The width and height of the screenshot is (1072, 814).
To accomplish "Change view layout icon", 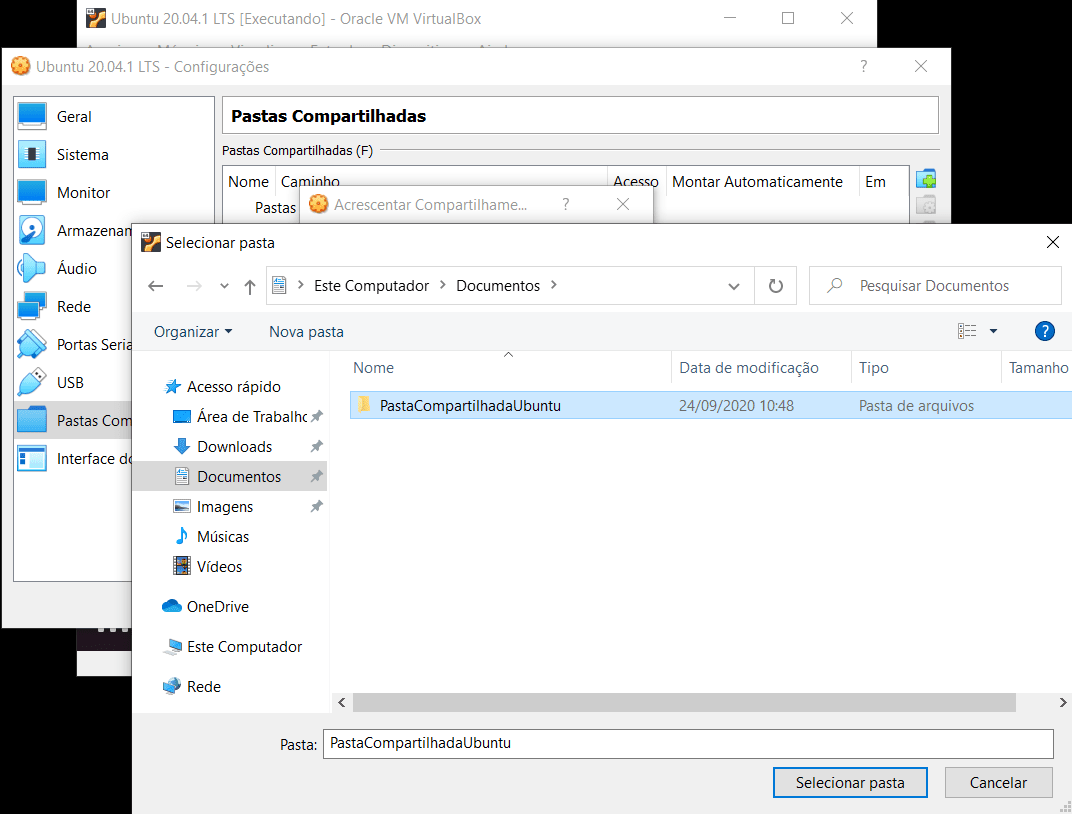I will point(967,331).
